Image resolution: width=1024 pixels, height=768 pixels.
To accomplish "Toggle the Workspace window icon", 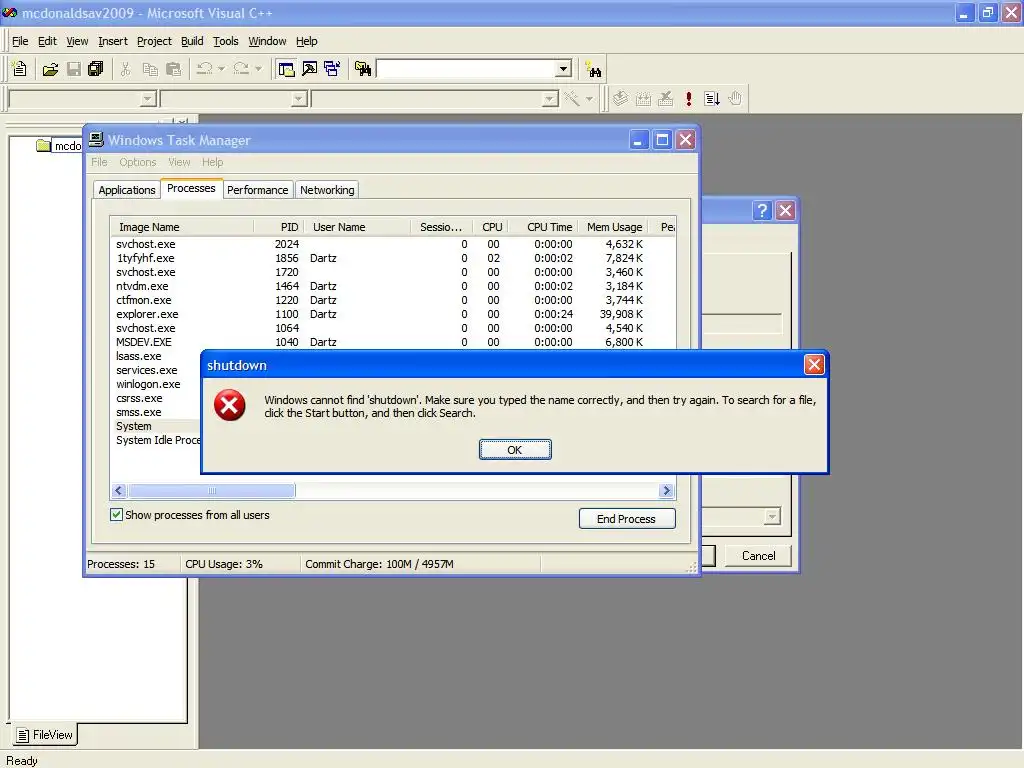I will pos(285,69).
